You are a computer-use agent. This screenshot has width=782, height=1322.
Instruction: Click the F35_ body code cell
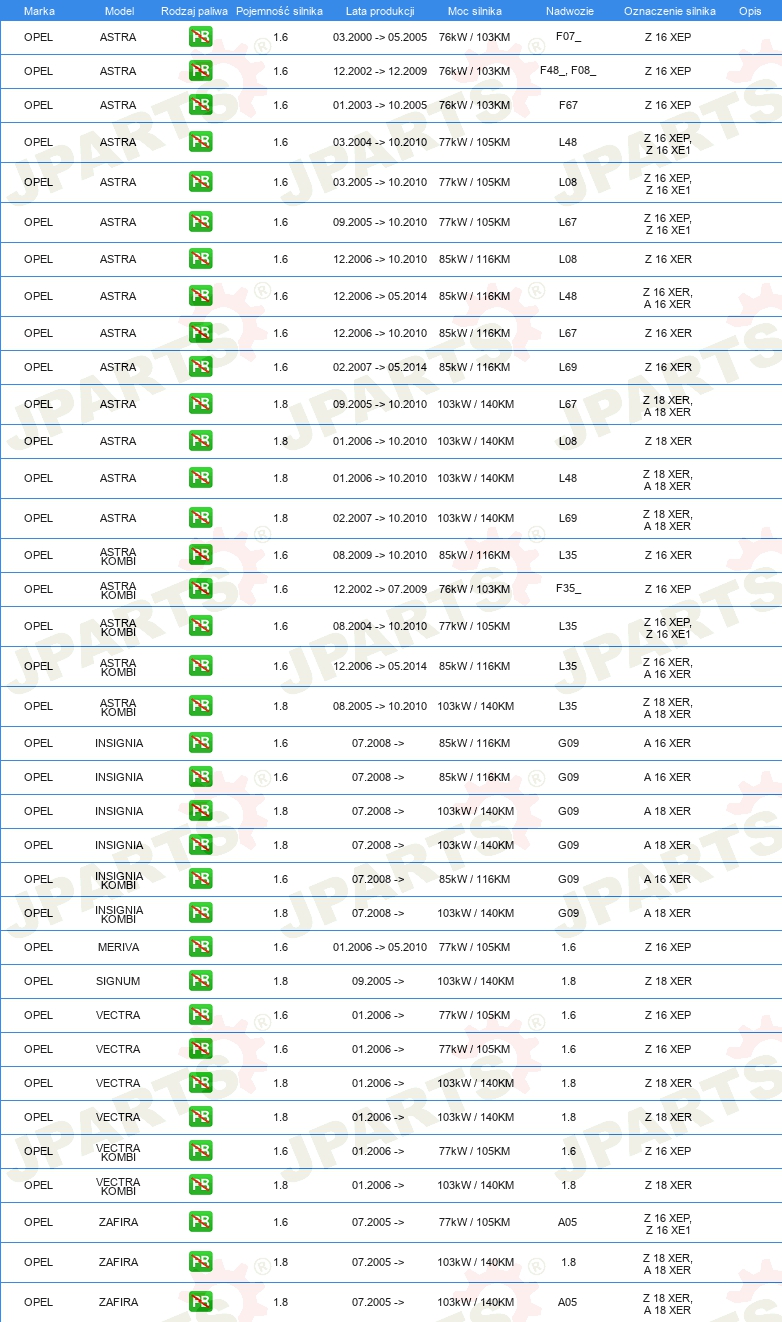pos(568,589)
